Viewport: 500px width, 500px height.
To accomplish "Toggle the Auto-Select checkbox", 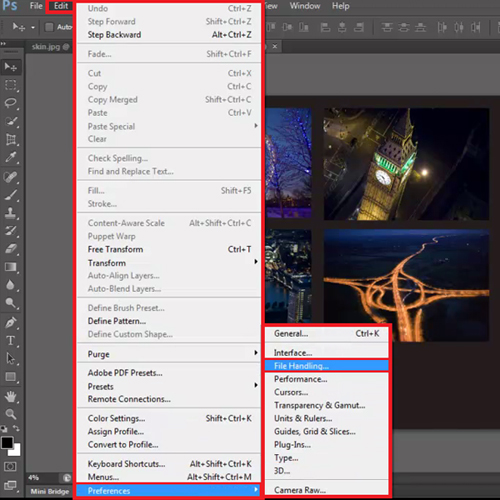I will (x=49, y=27).
